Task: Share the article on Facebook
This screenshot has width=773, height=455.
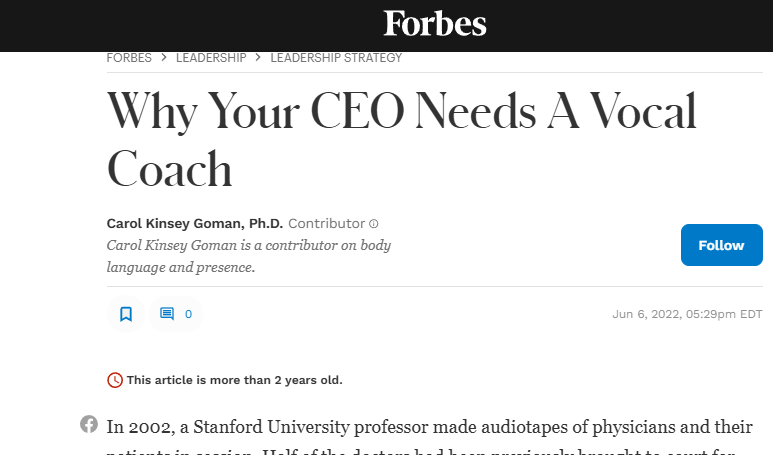Action: (89, 424)
